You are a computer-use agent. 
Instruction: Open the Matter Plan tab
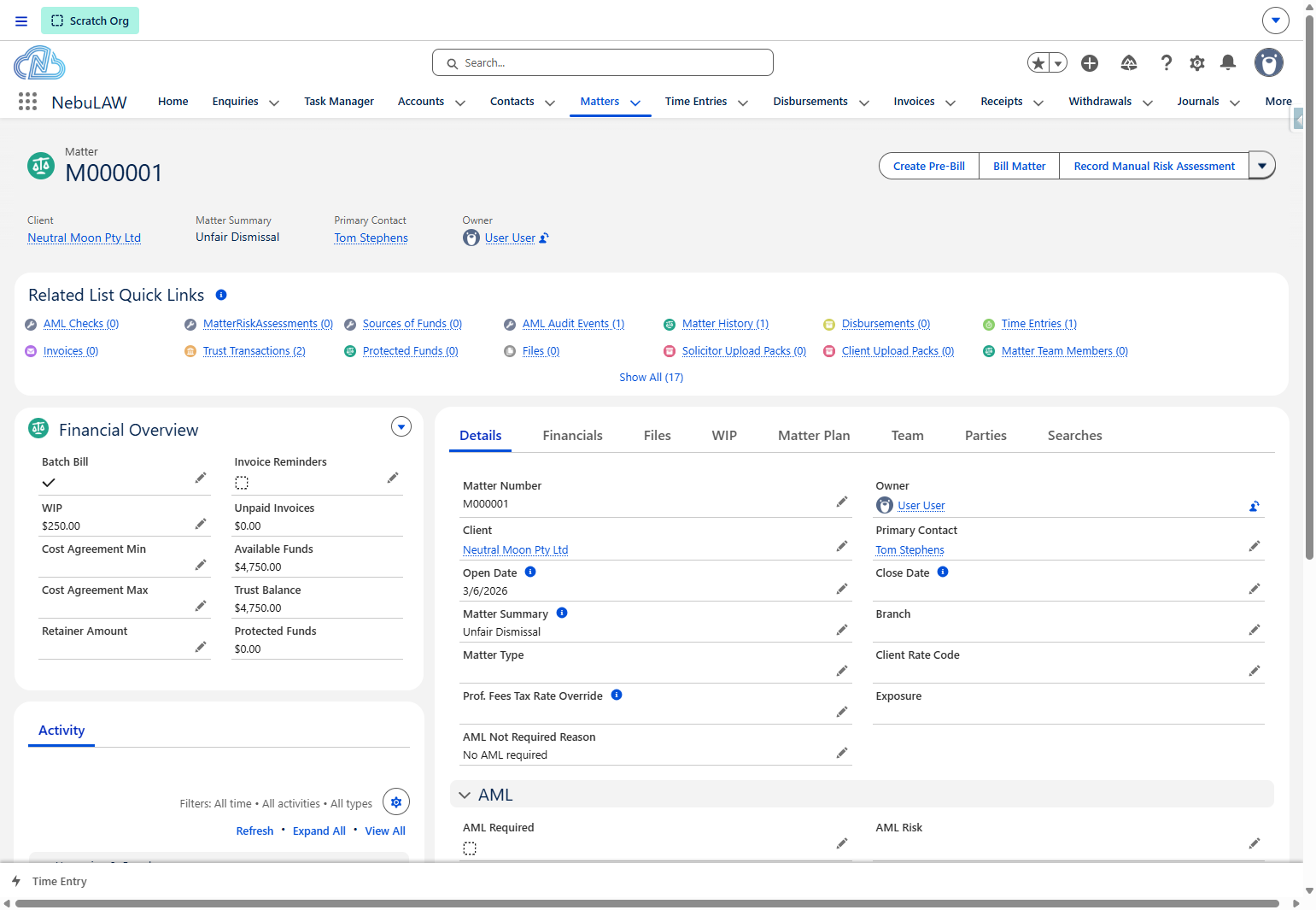point(814,436)
